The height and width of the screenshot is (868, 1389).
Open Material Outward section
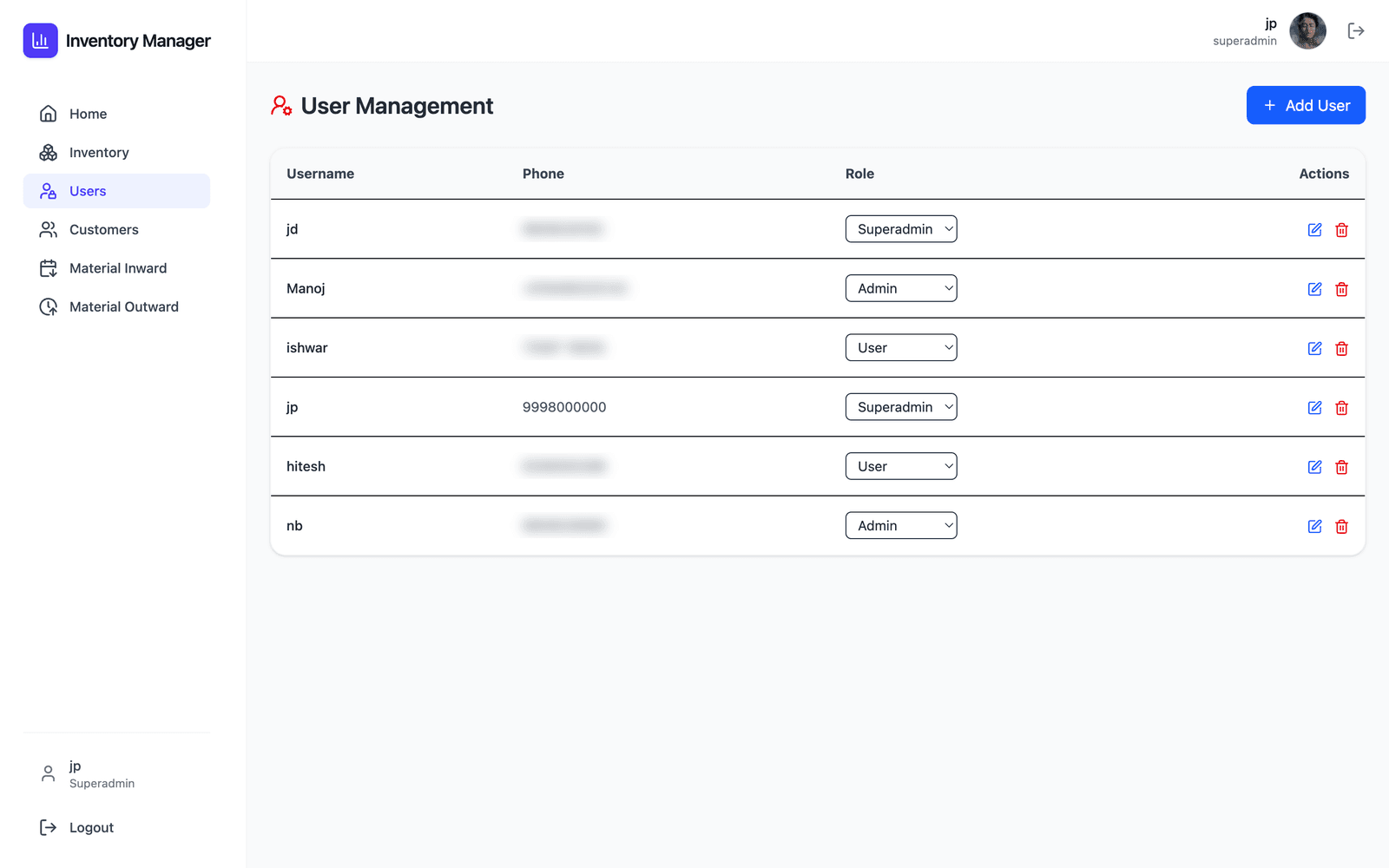coord(116,307)
